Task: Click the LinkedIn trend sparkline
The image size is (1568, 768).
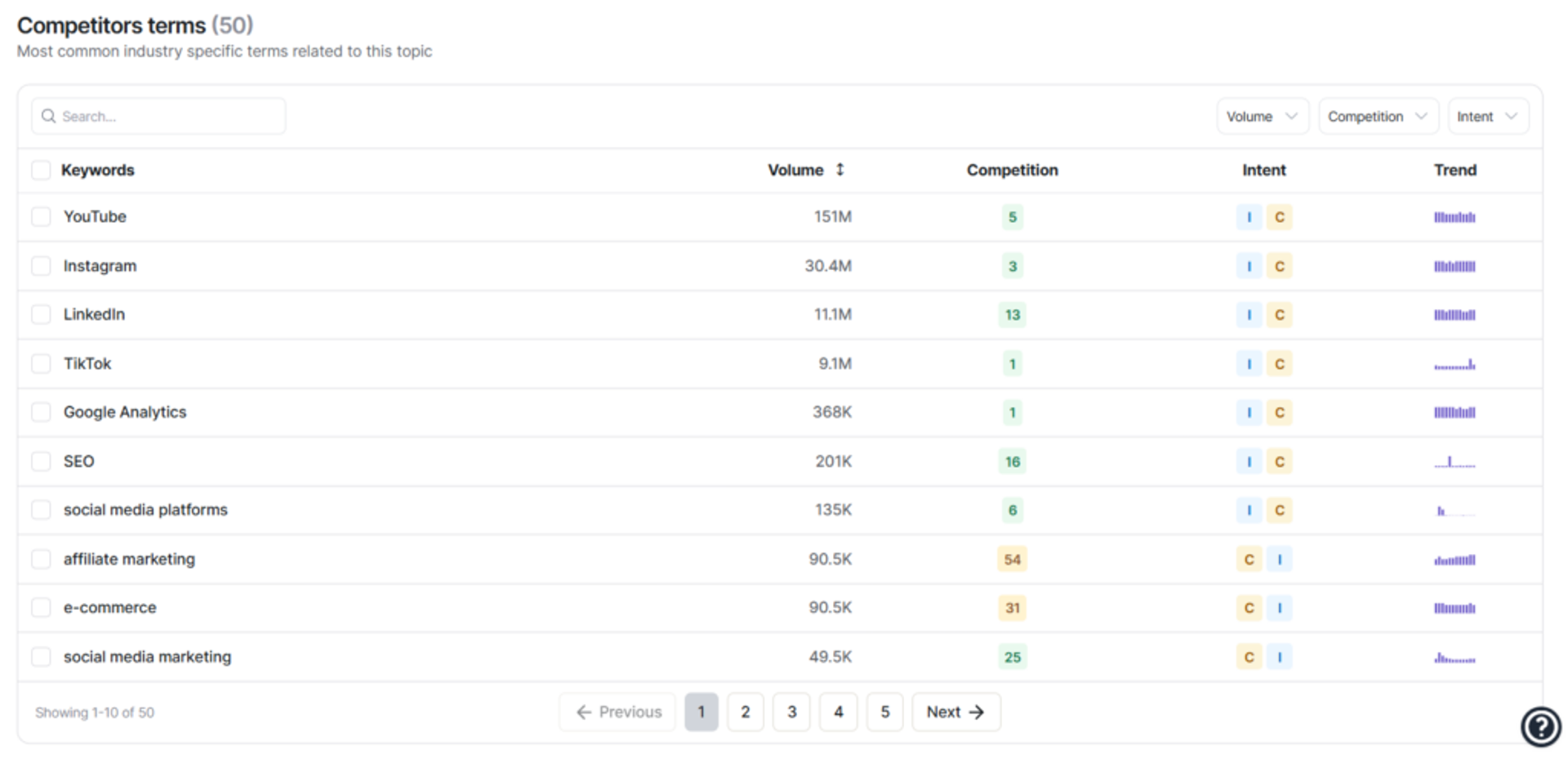Action: 1454,315
